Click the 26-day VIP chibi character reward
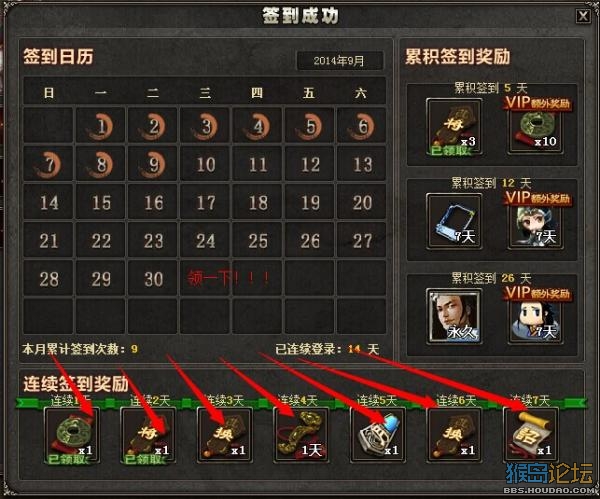This screenshot has width=600, height=499. 535,318
